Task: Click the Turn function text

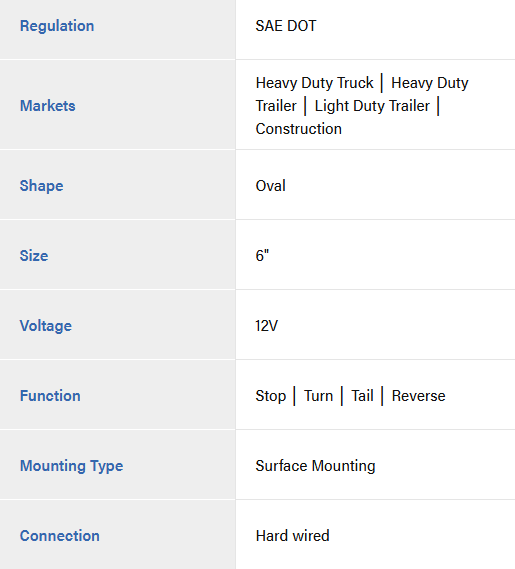Action: pyautogui.click(x=318, y=396)
